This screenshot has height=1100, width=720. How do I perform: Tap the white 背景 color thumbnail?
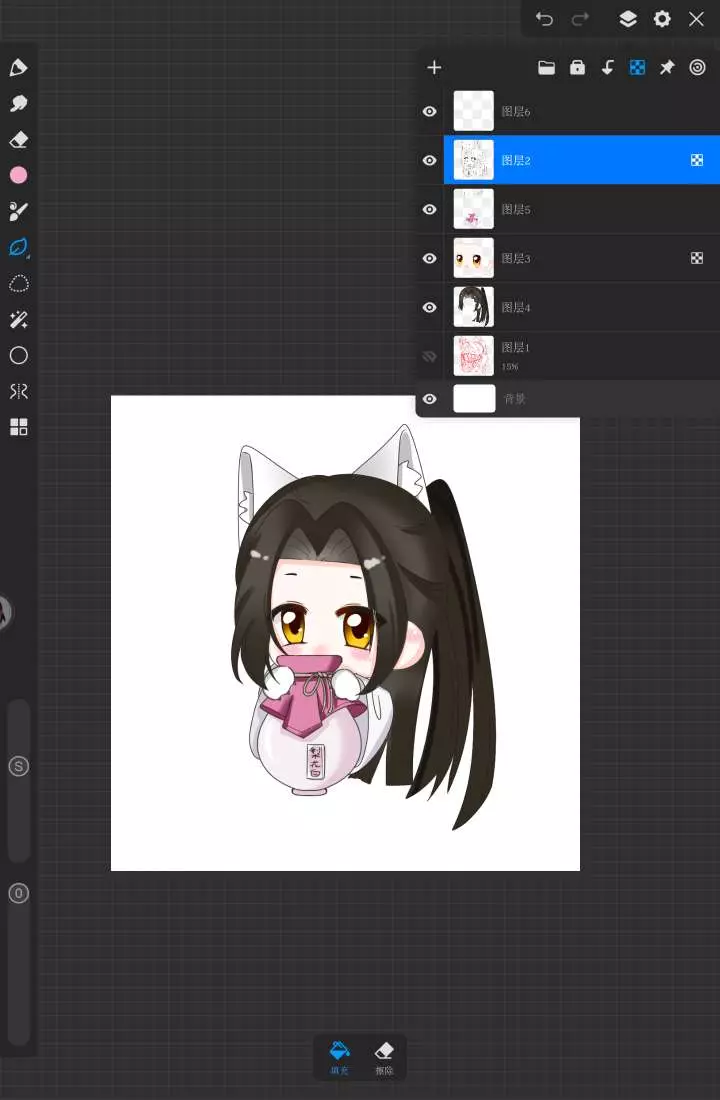474,398
